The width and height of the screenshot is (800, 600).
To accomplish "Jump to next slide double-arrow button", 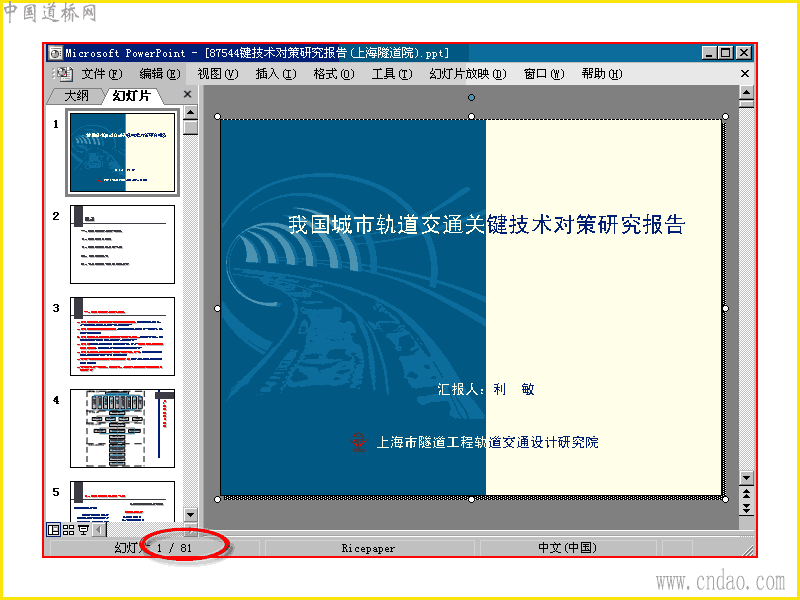I will (x=746, y=508).
